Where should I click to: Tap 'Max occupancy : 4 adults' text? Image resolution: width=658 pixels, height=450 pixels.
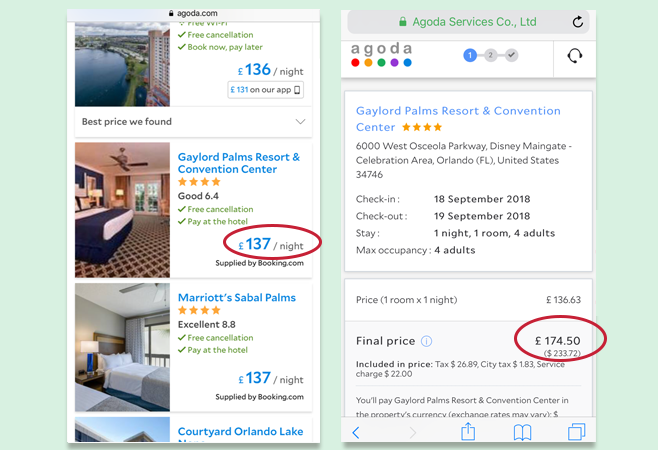[x=415, y=250]
